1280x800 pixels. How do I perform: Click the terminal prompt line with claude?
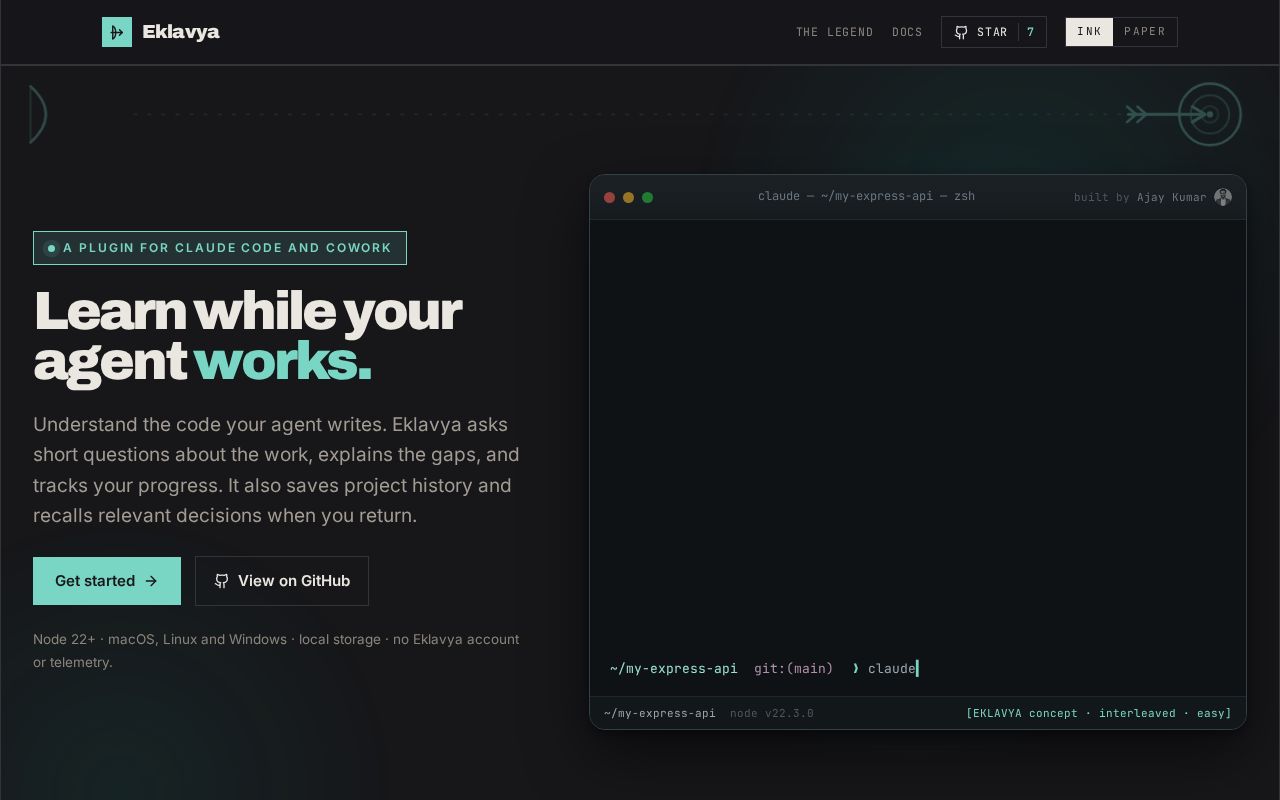pyautogui.click(x=764, y=668)
